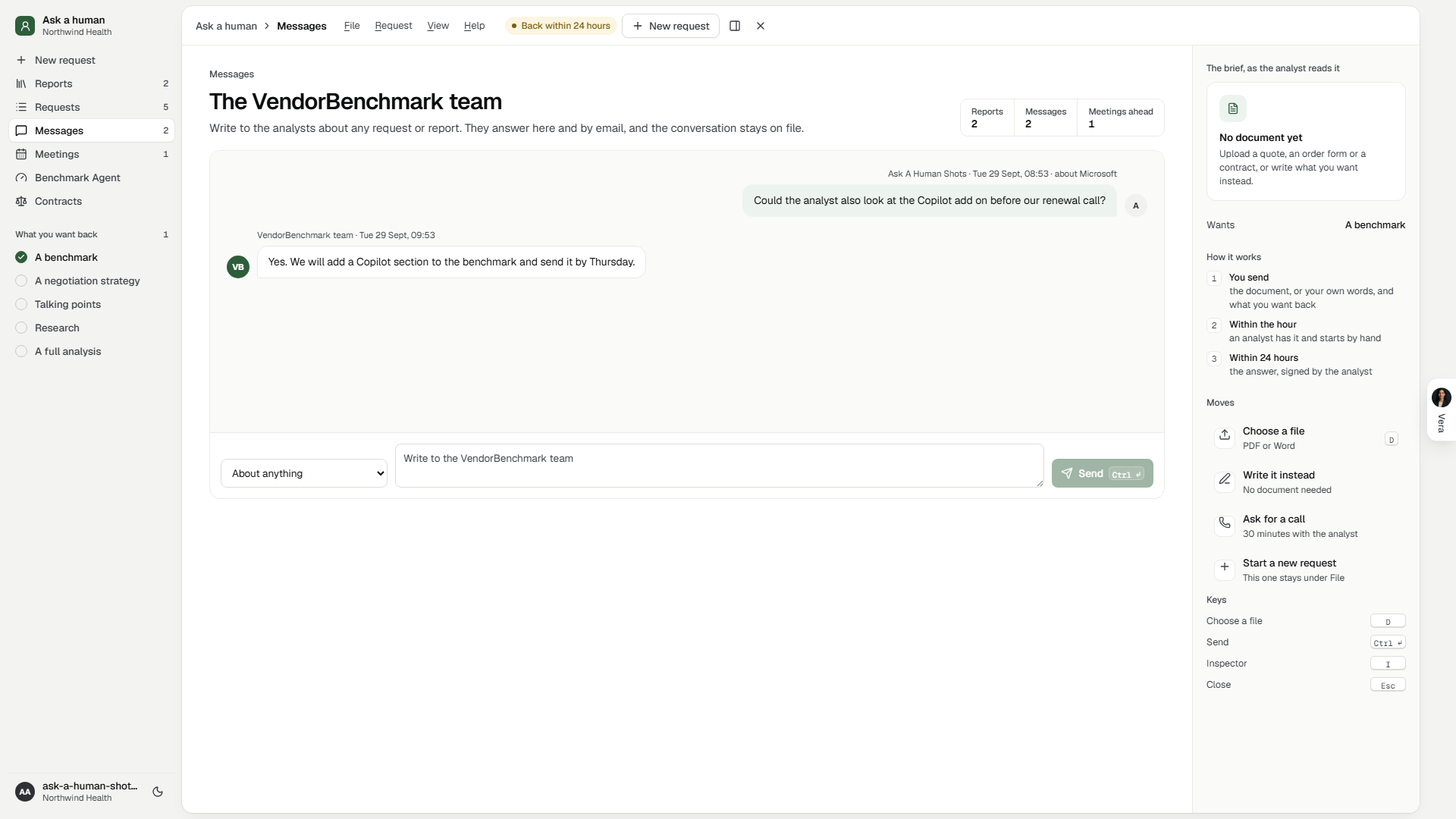
Task: Click the VB avatar of VendorBenchmark team
Action: (238, 267)
